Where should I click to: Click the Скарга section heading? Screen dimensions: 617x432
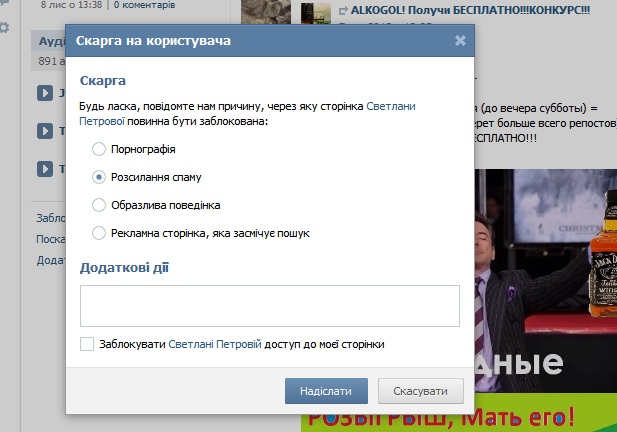103,81
